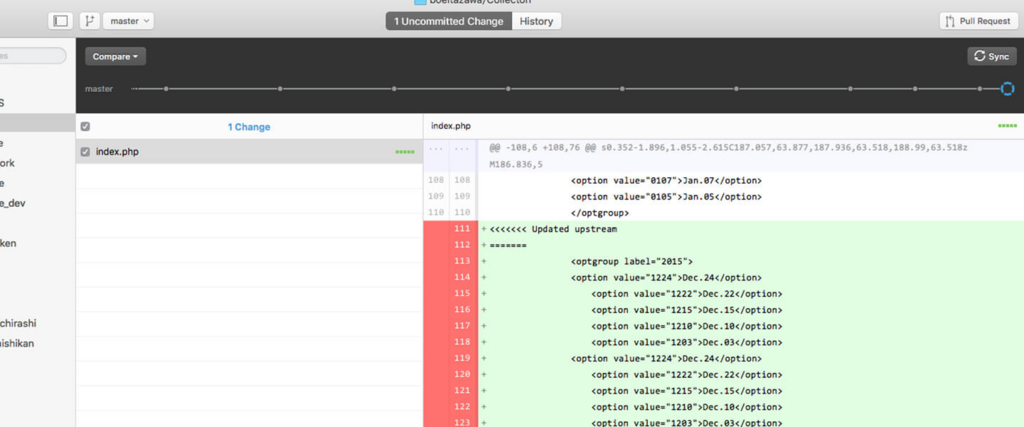Toggle the select all changes checkbox
This screenshot has width=1024, height=427.
click(86, 127)
